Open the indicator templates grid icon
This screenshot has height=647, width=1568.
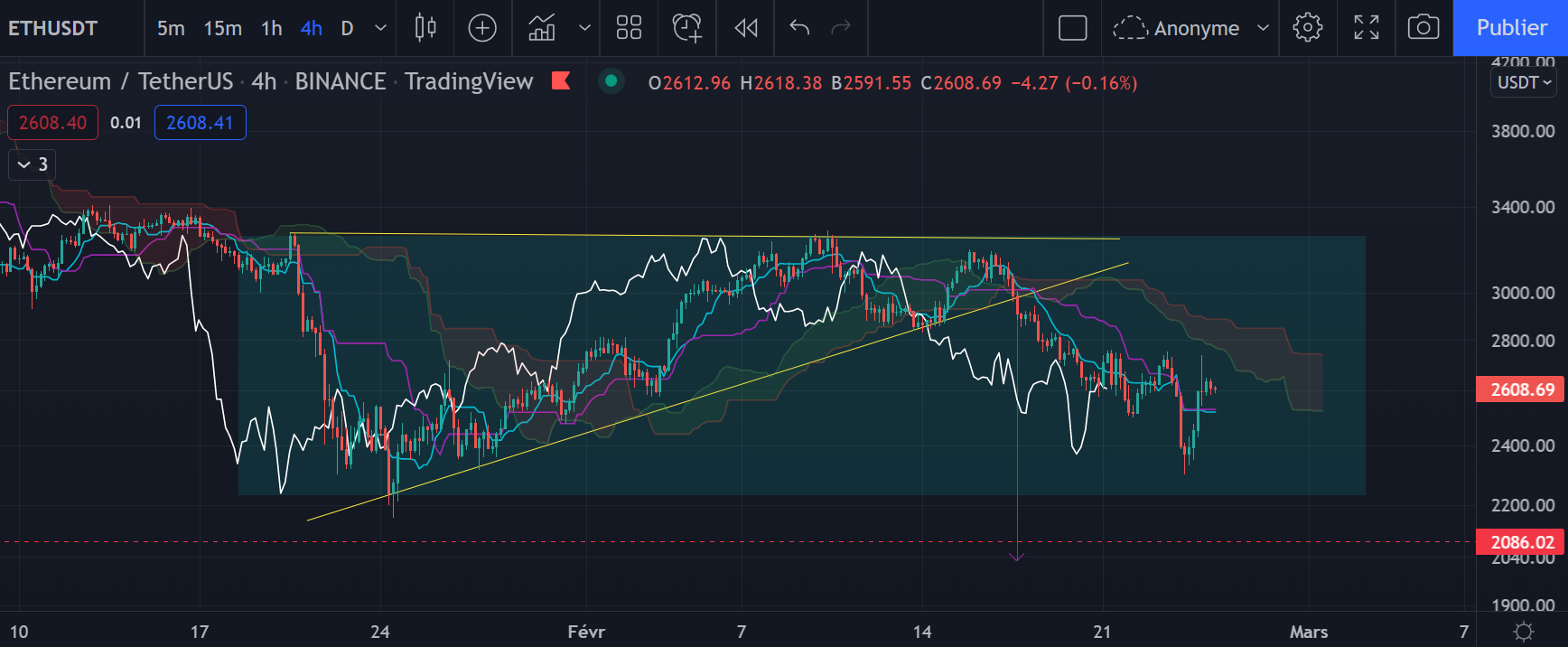[629, 28]
